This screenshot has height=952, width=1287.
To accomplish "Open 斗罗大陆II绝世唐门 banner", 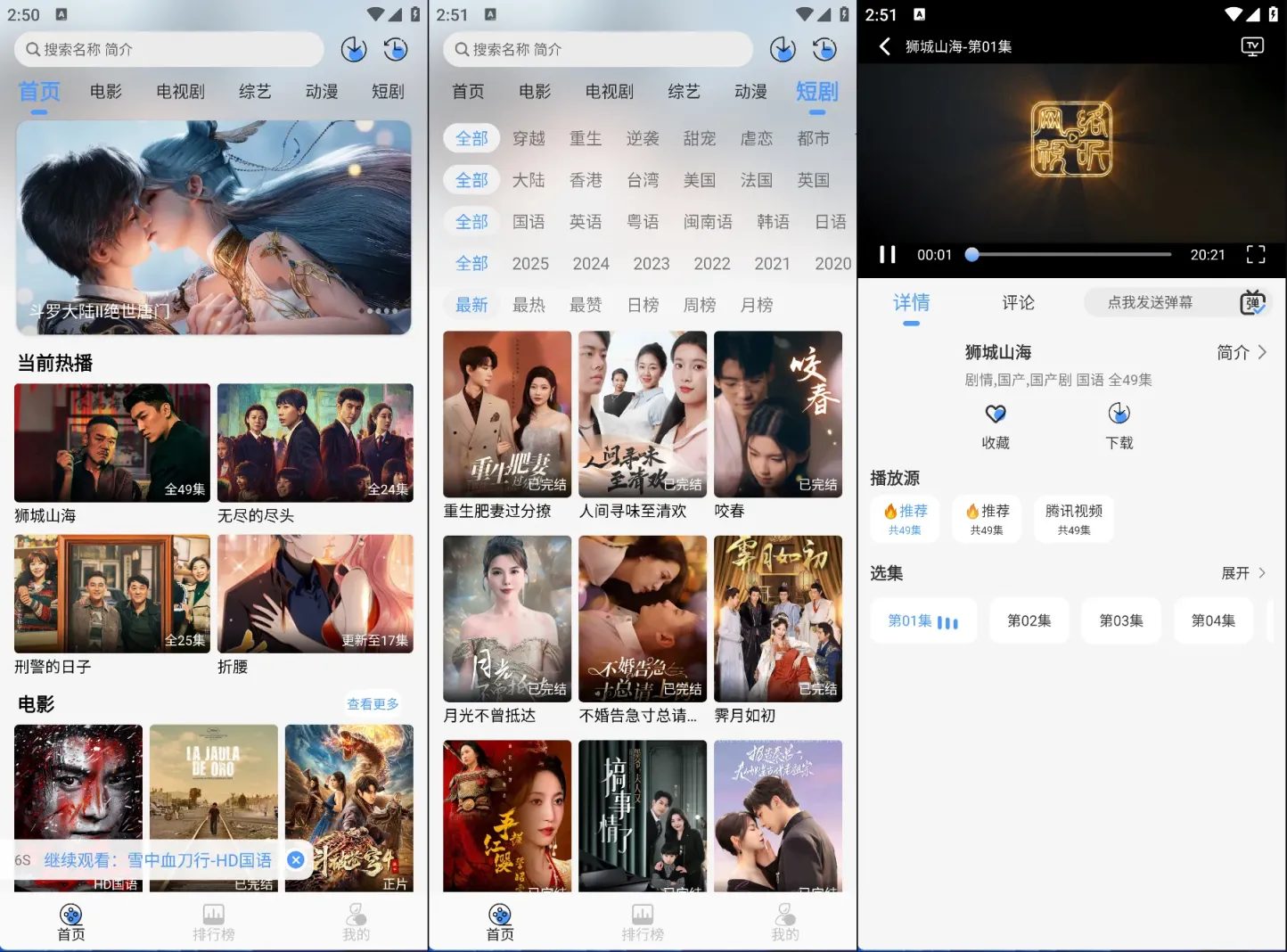I will (x=214, y=227).
